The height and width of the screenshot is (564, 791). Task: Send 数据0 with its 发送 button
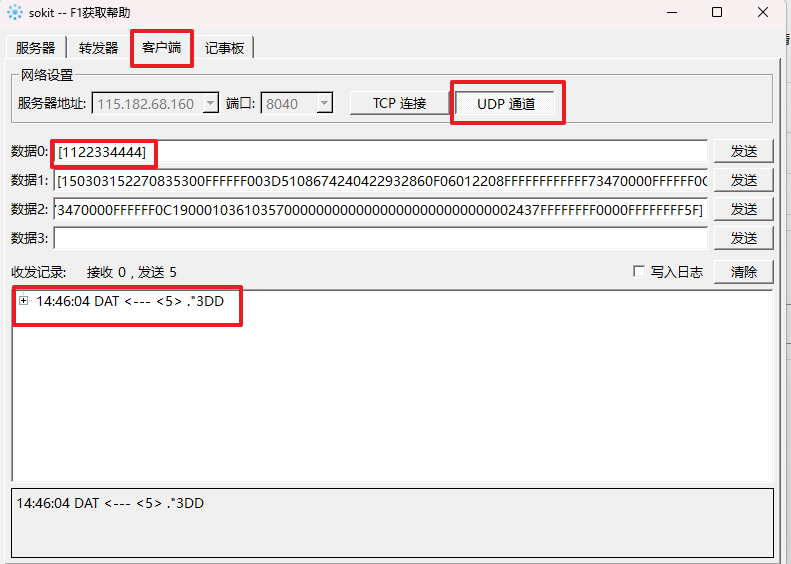point(744,151)
